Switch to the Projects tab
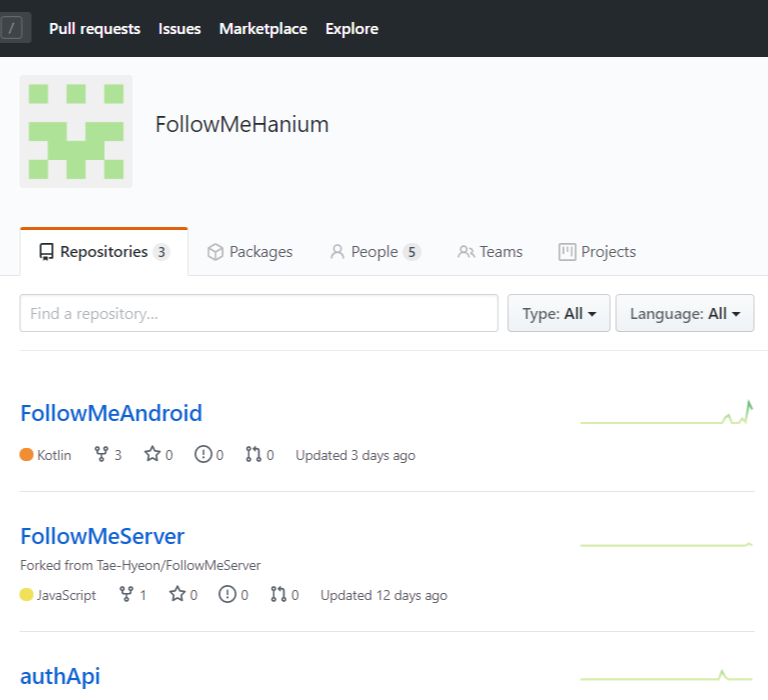The width and height of the screenshot is (768, 700). point(597,252)
